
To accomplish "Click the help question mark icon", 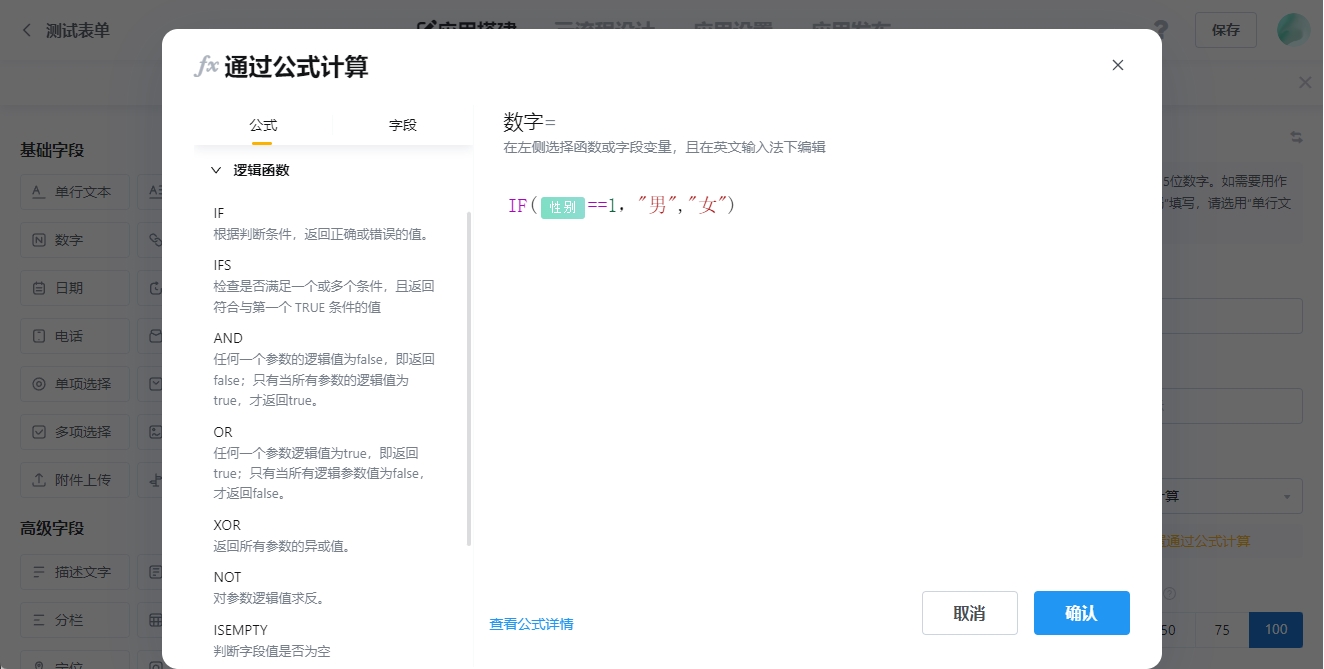I will coord(1160,30).
